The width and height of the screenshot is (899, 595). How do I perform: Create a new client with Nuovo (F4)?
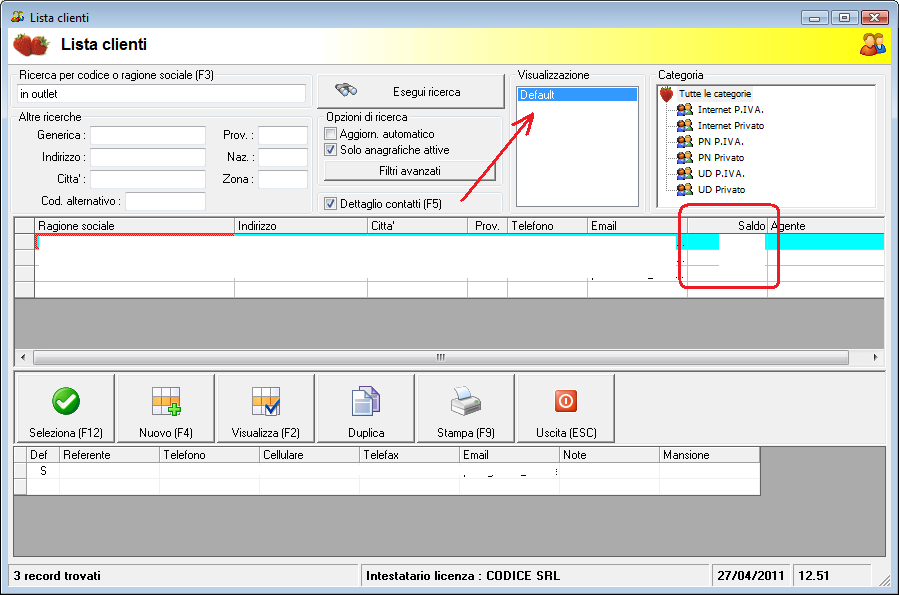click(166, 408)
